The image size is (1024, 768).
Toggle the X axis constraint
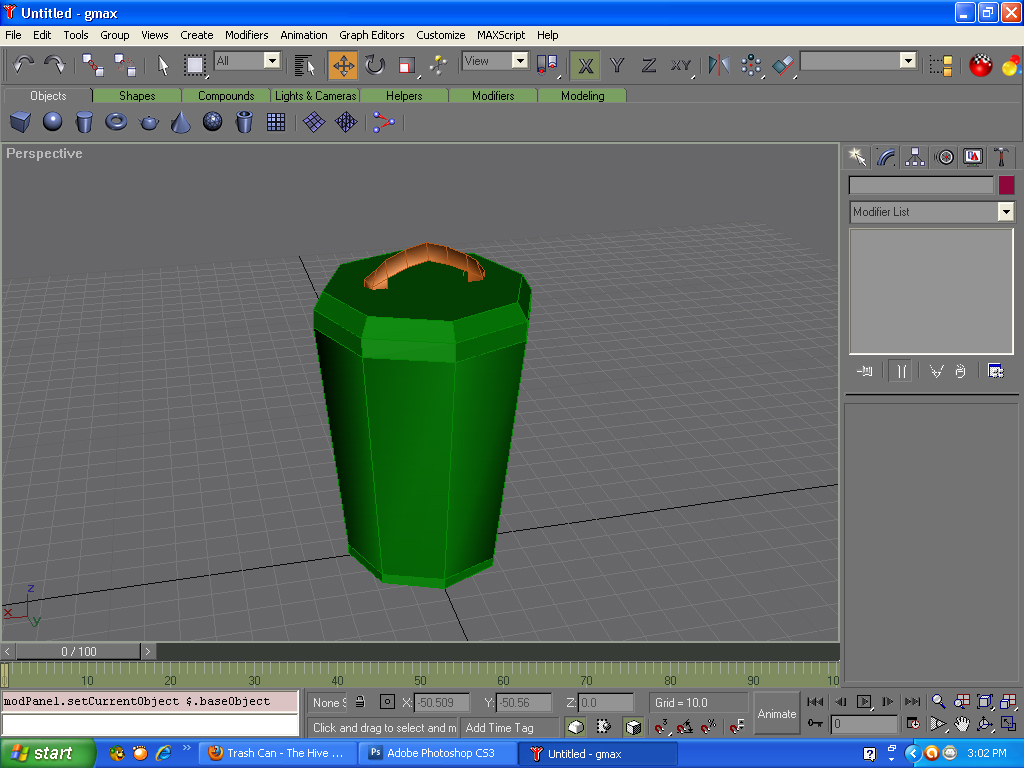pyautogui.click(x=585, y=65)
